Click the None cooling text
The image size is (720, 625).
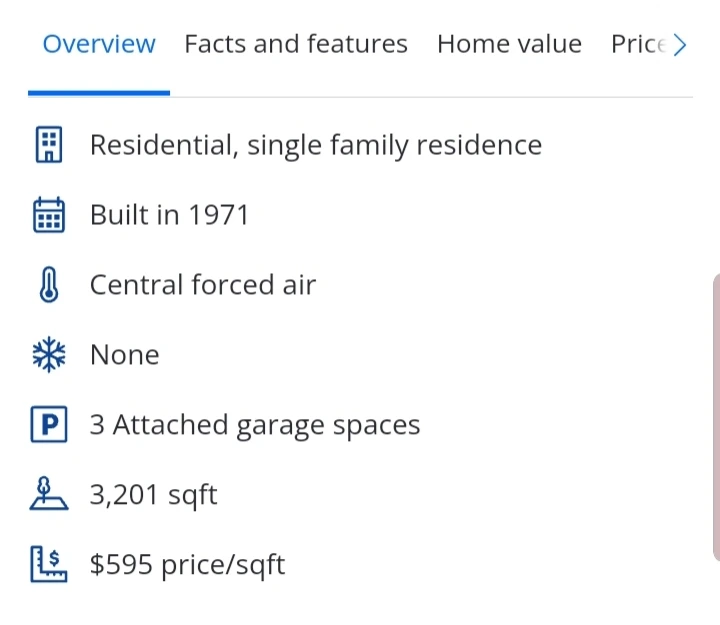125,355
